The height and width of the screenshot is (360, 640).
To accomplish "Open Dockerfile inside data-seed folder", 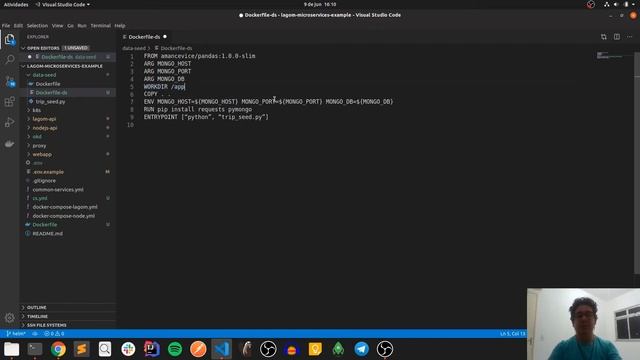I will click(x=48, y=84).
